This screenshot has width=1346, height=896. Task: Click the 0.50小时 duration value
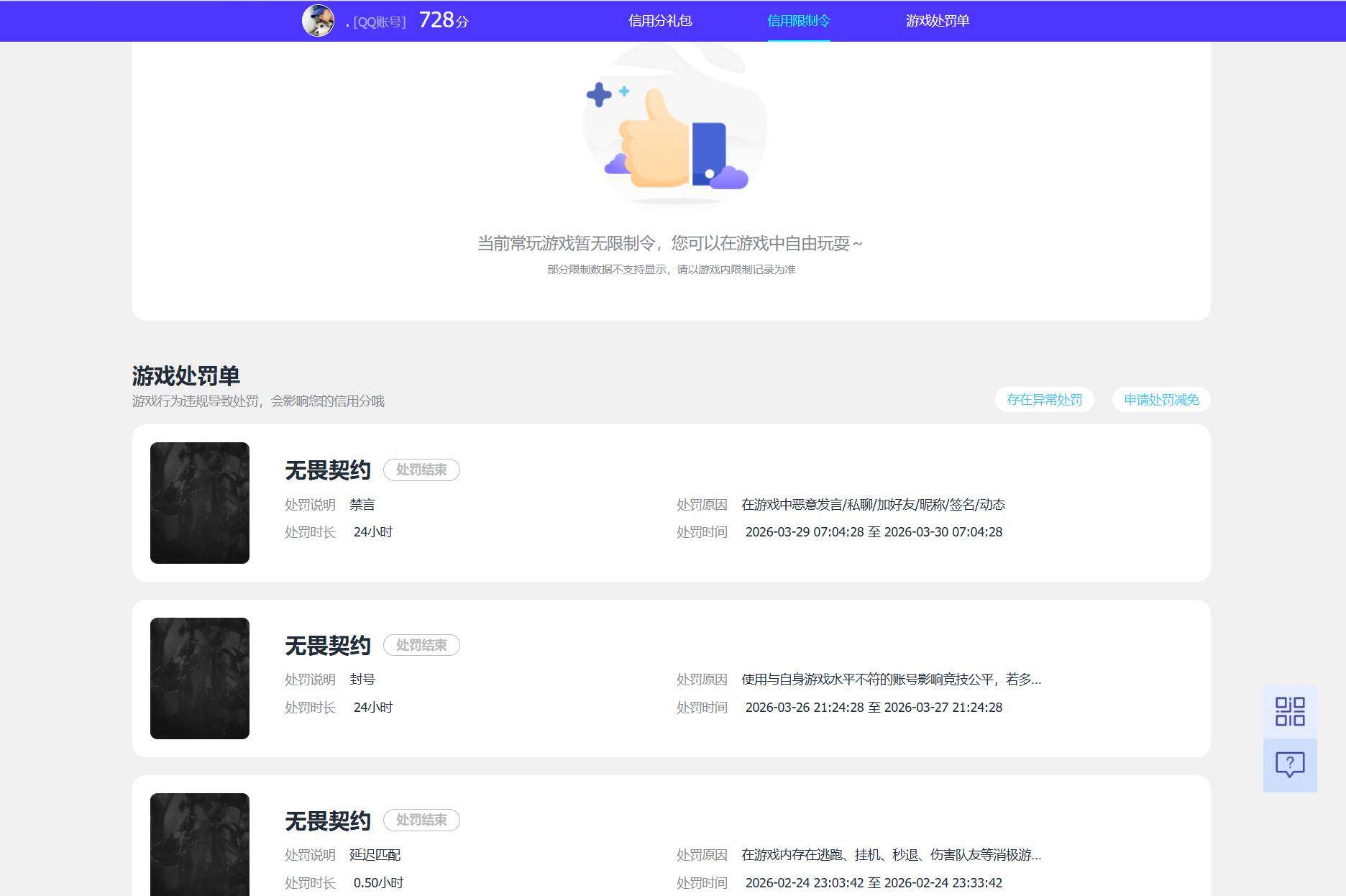(378, 883)
